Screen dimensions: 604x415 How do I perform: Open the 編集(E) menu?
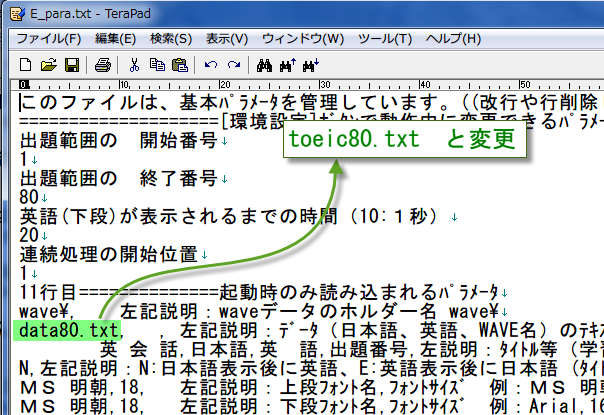115,38
